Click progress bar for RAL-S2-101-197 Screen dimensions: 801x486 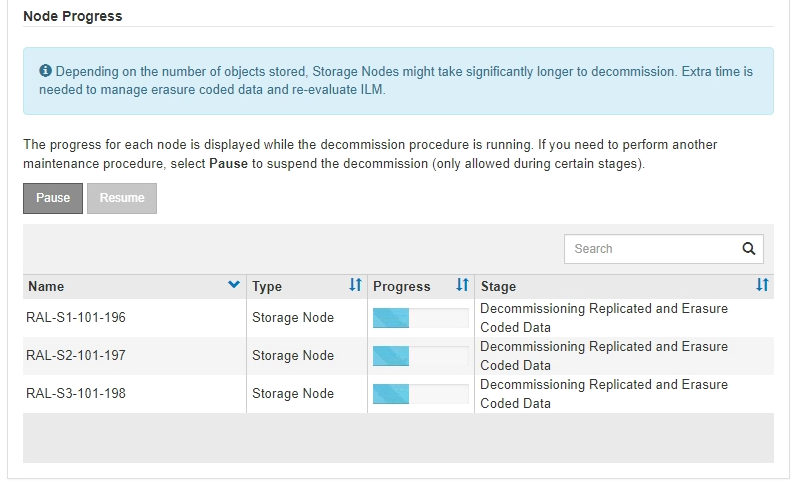[x=420, y=356]
